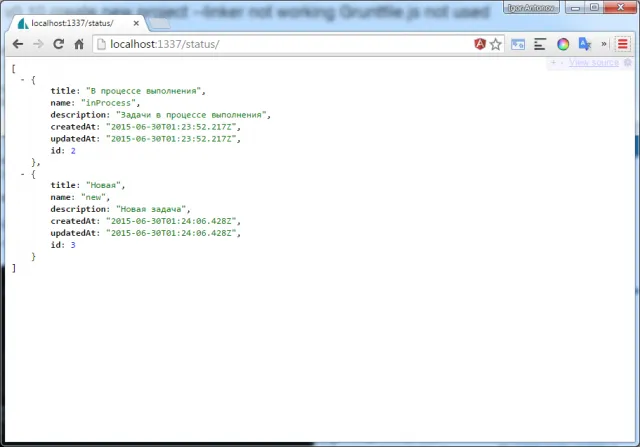Screen dimensions: 640x447
Task: Open the color wheel extension
Action: 563,44
